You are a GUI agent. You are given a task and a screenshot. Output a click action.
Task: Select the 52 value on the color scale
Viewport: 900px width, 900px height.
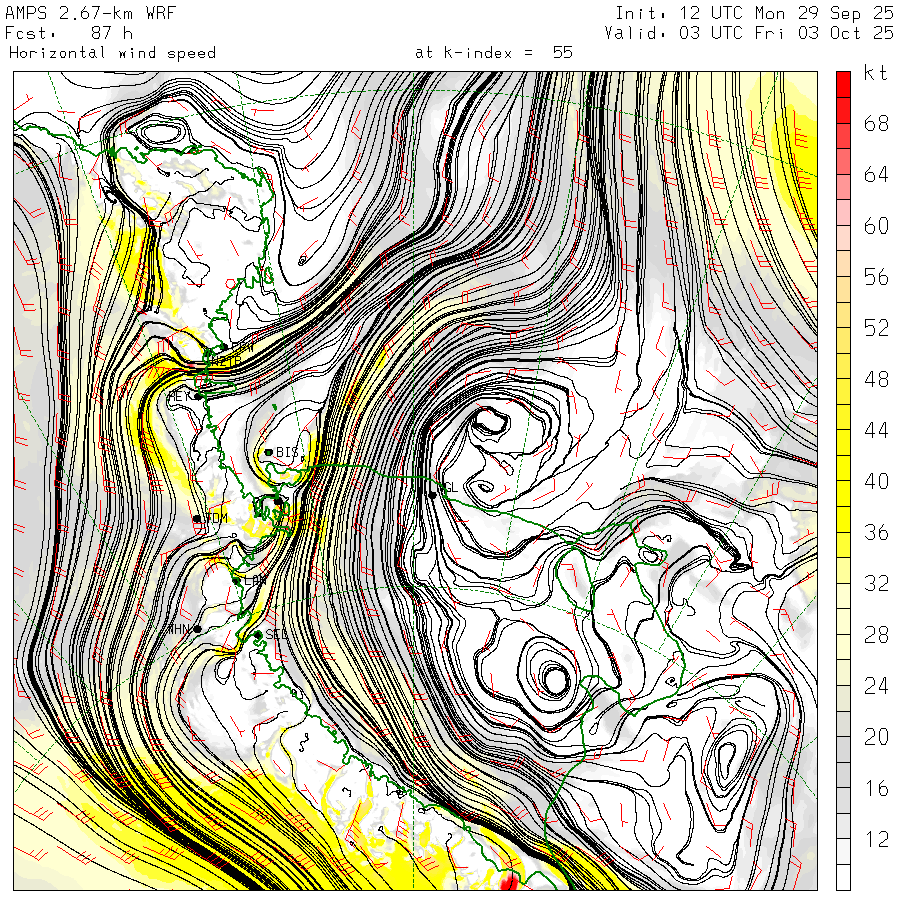point(876,328)
